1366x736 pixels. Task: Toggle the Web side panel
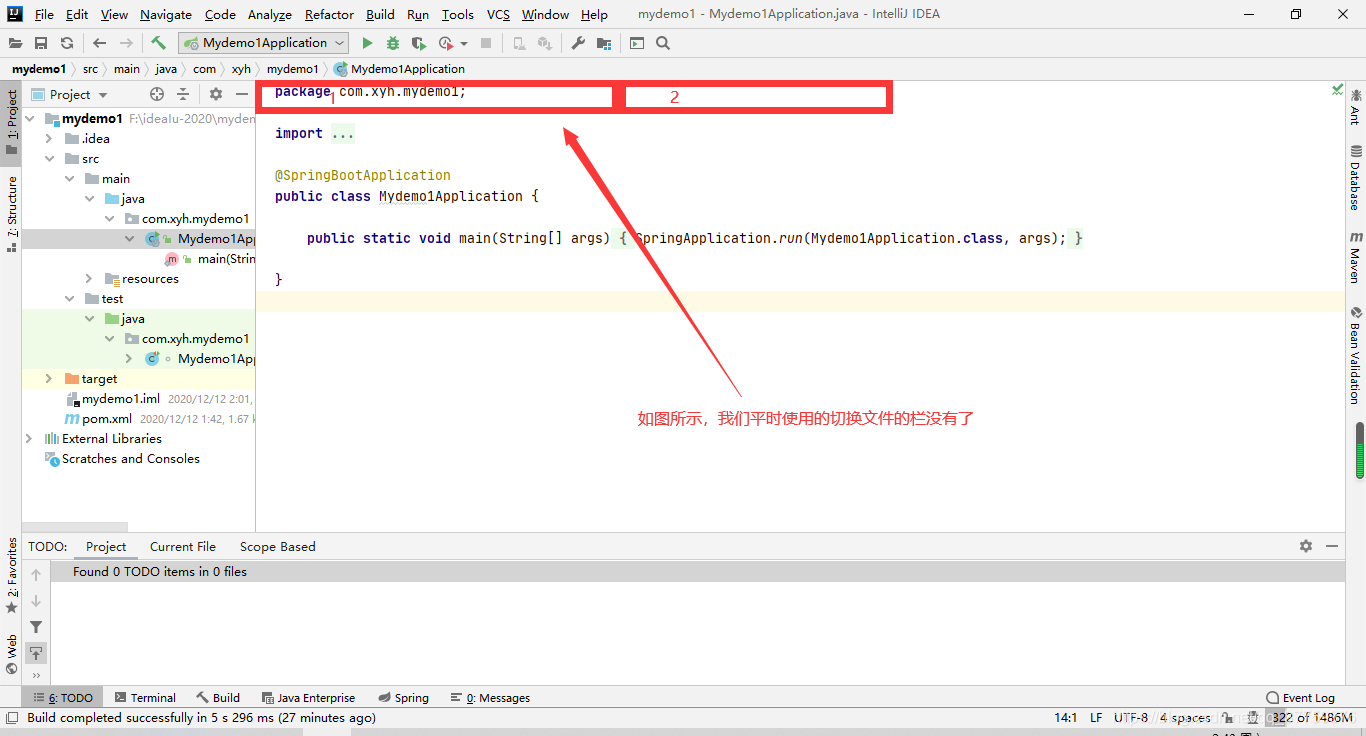coord(11,654)
